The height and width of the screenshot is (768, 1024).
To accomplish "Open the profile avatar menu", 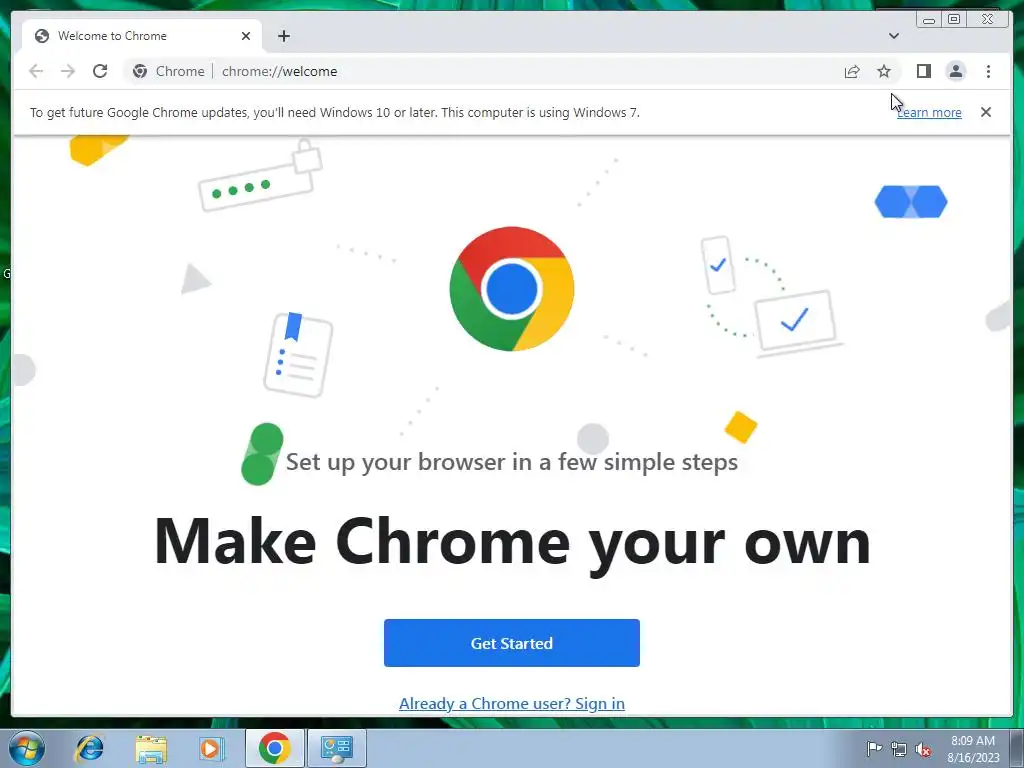I will 955,71.
